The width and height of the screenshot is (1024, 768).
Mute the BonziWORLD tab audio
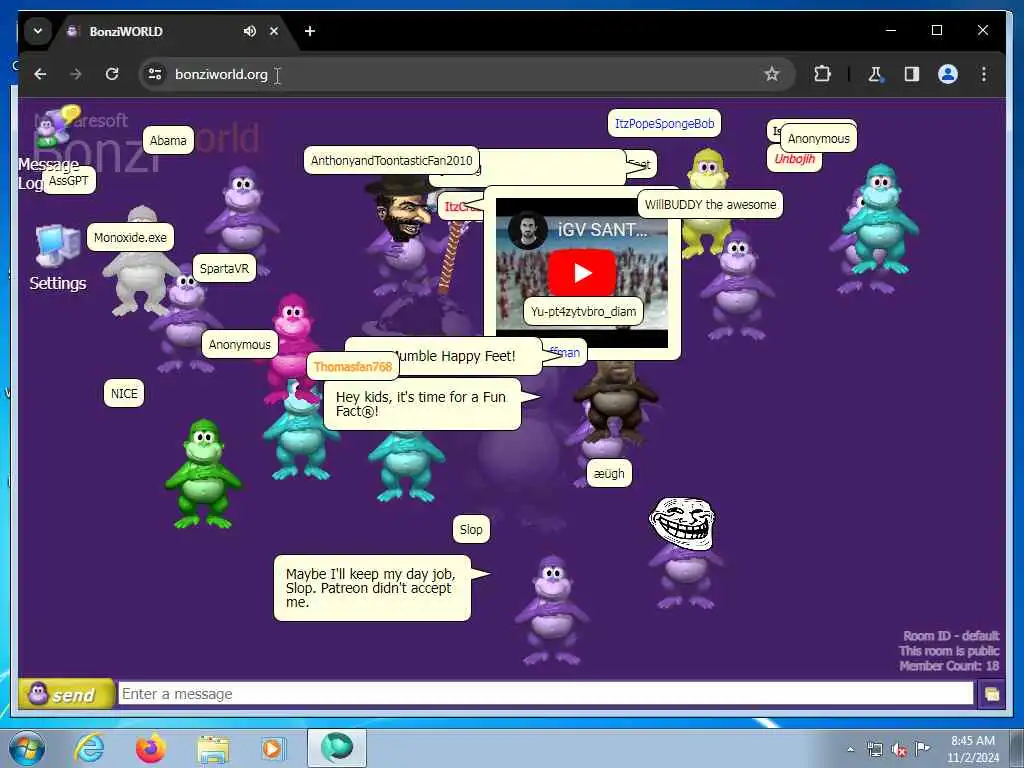(x=249, y=31)
